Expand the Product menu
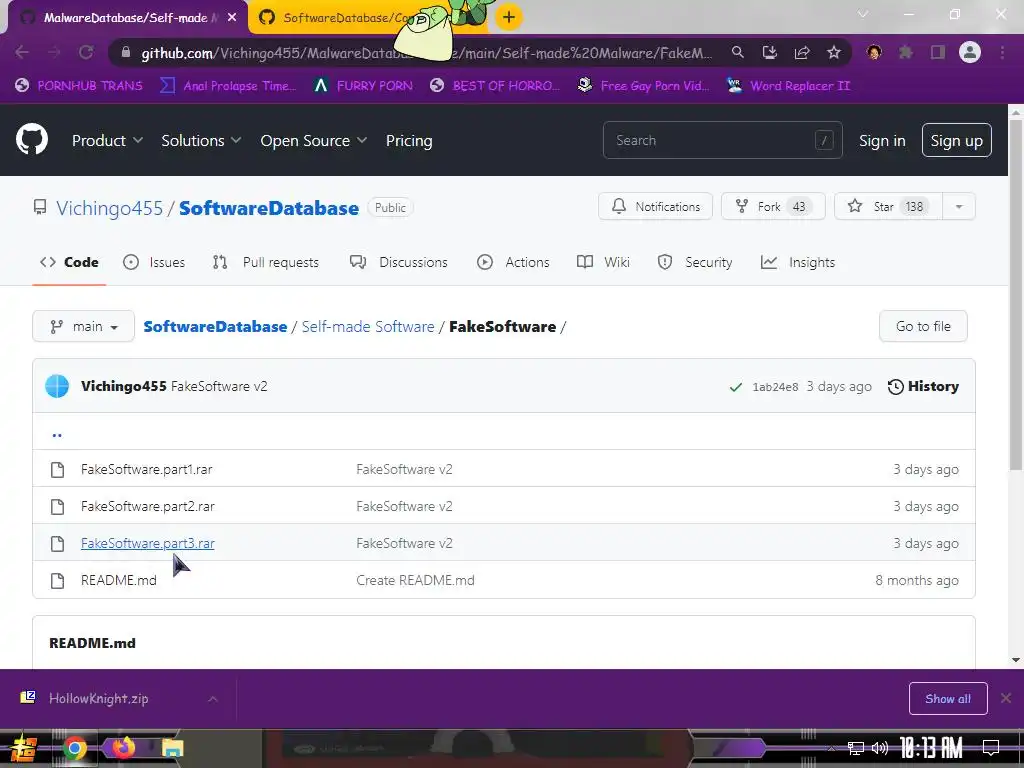The width and height of the screenshot is (1024, 768). (x=107, y=140)
